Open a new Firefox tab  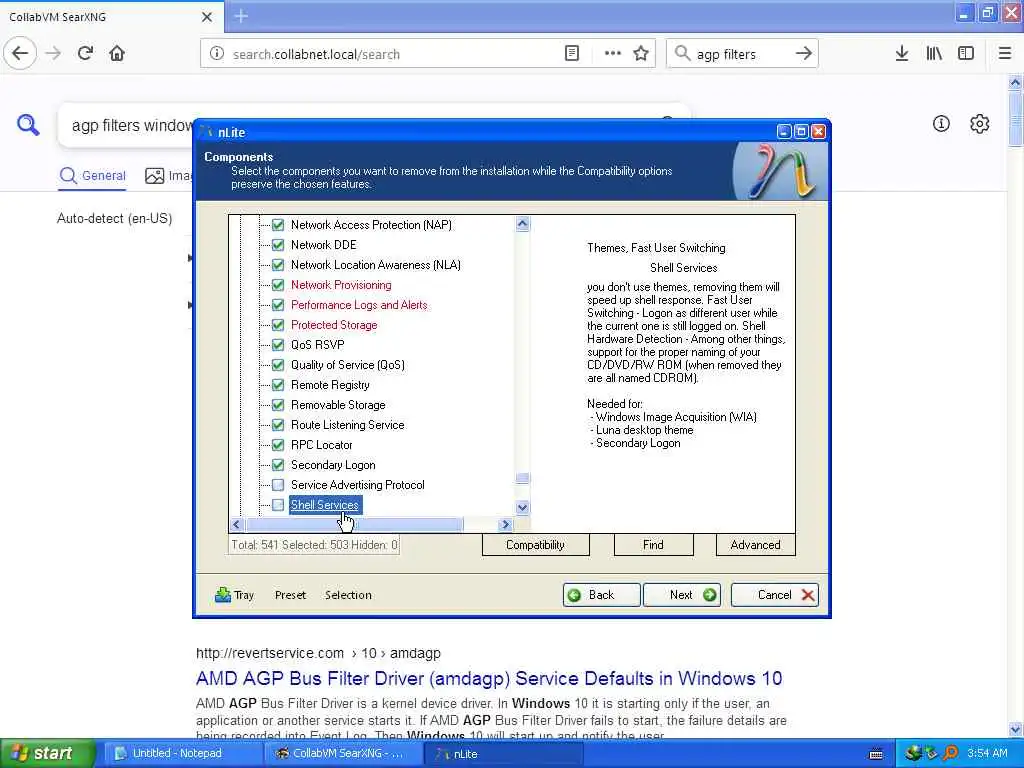(241, 16)
